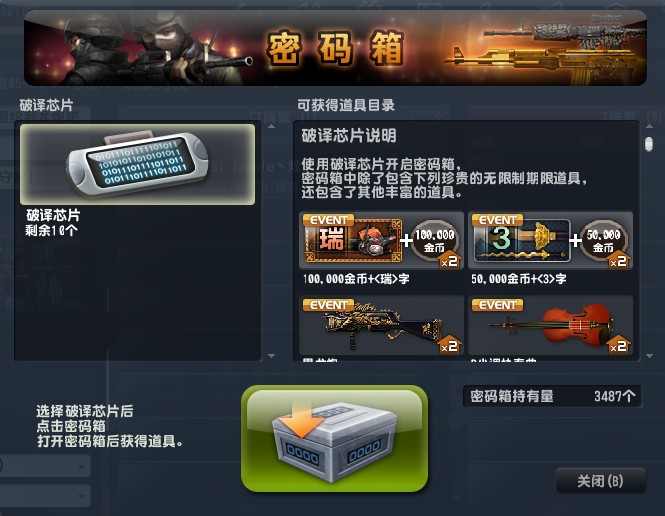Click the 50,000 金币 coin icon

click(603, 241)
